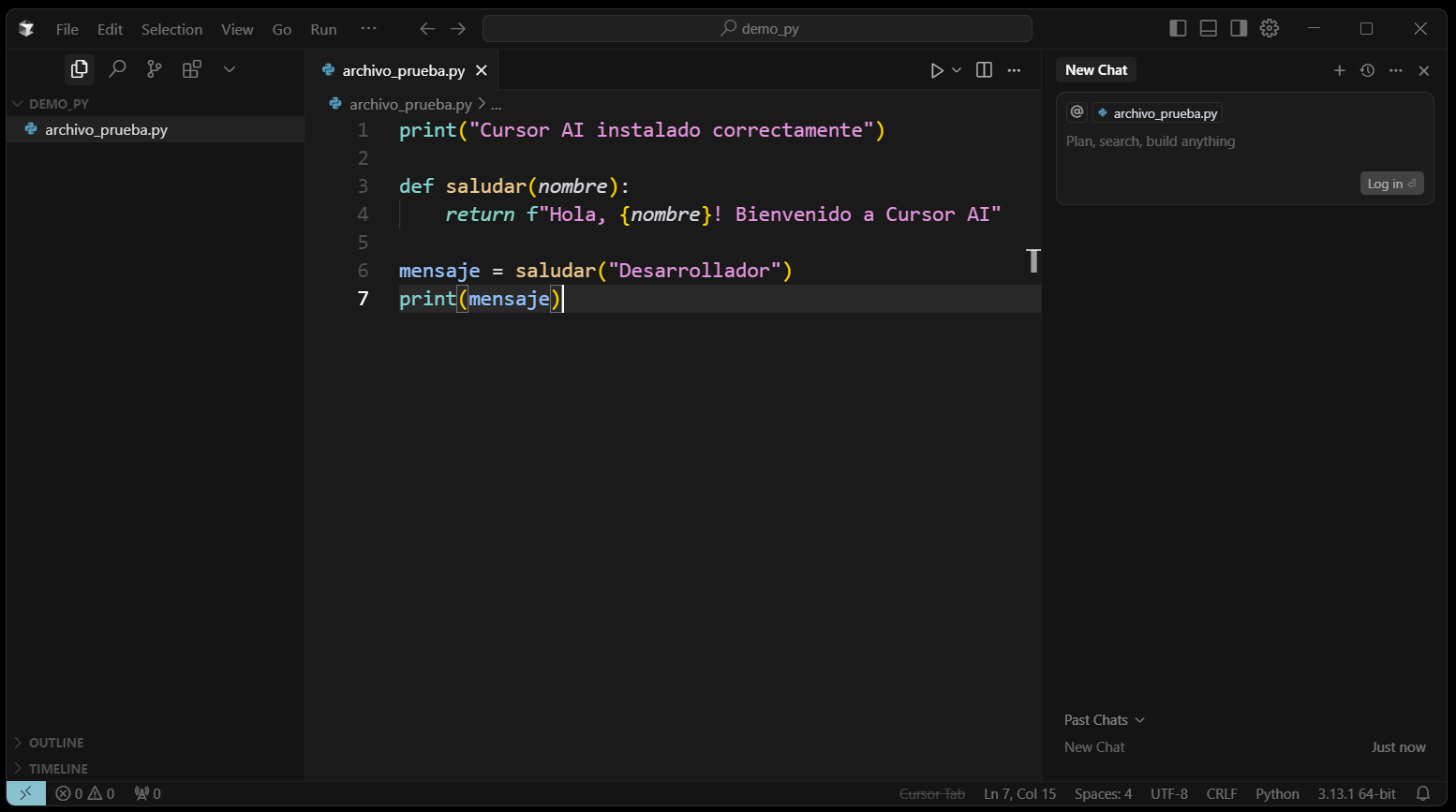Click archivo_prueba.py in the breadcrumb
This screenshot has height=812, width=1456.
point(410,104)
